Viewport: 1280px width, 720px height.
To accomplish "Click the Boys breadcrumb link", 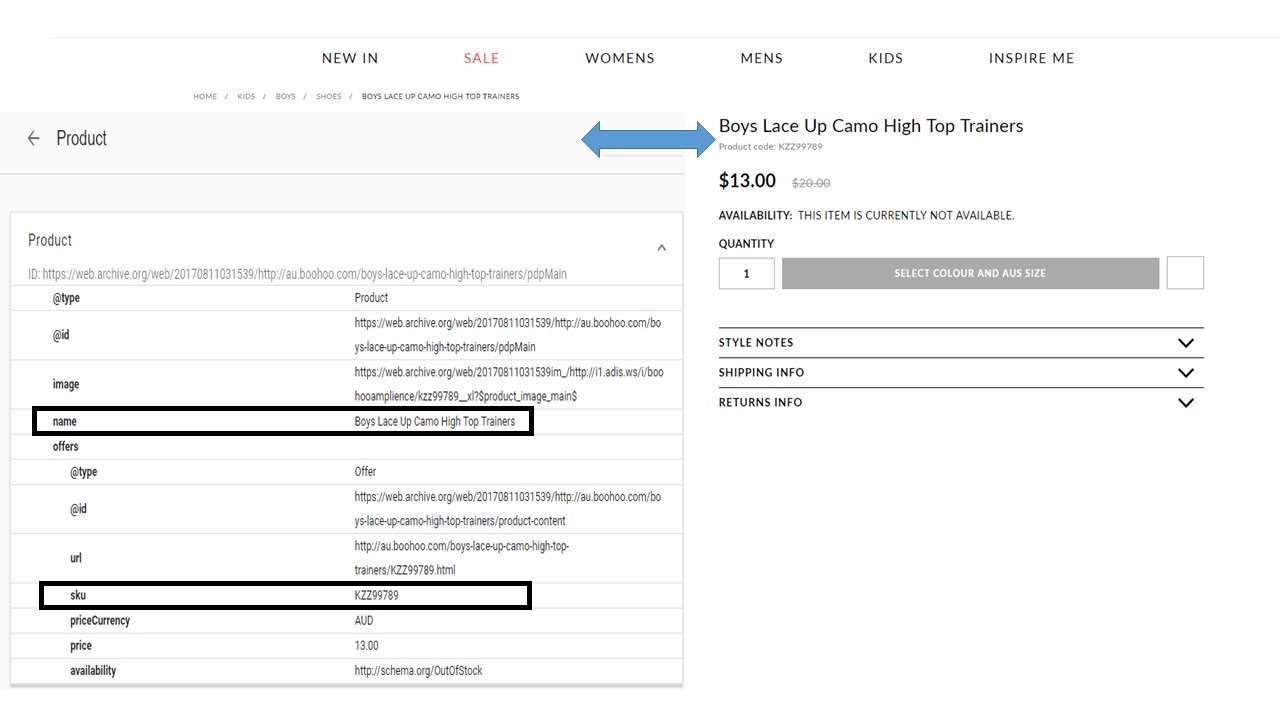I will point(286,97).
